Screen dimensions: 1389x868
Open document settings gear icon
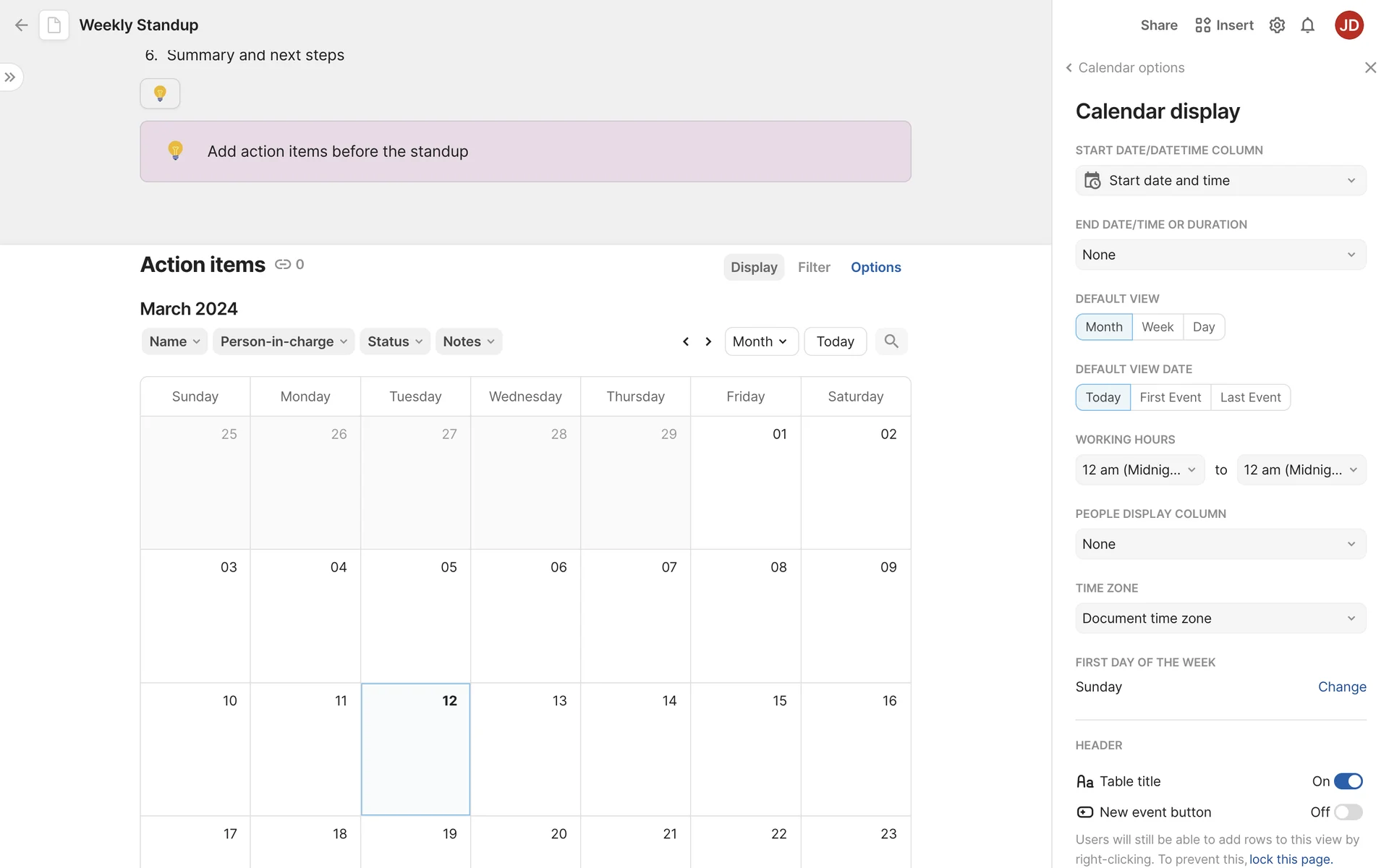[1277, 25]
